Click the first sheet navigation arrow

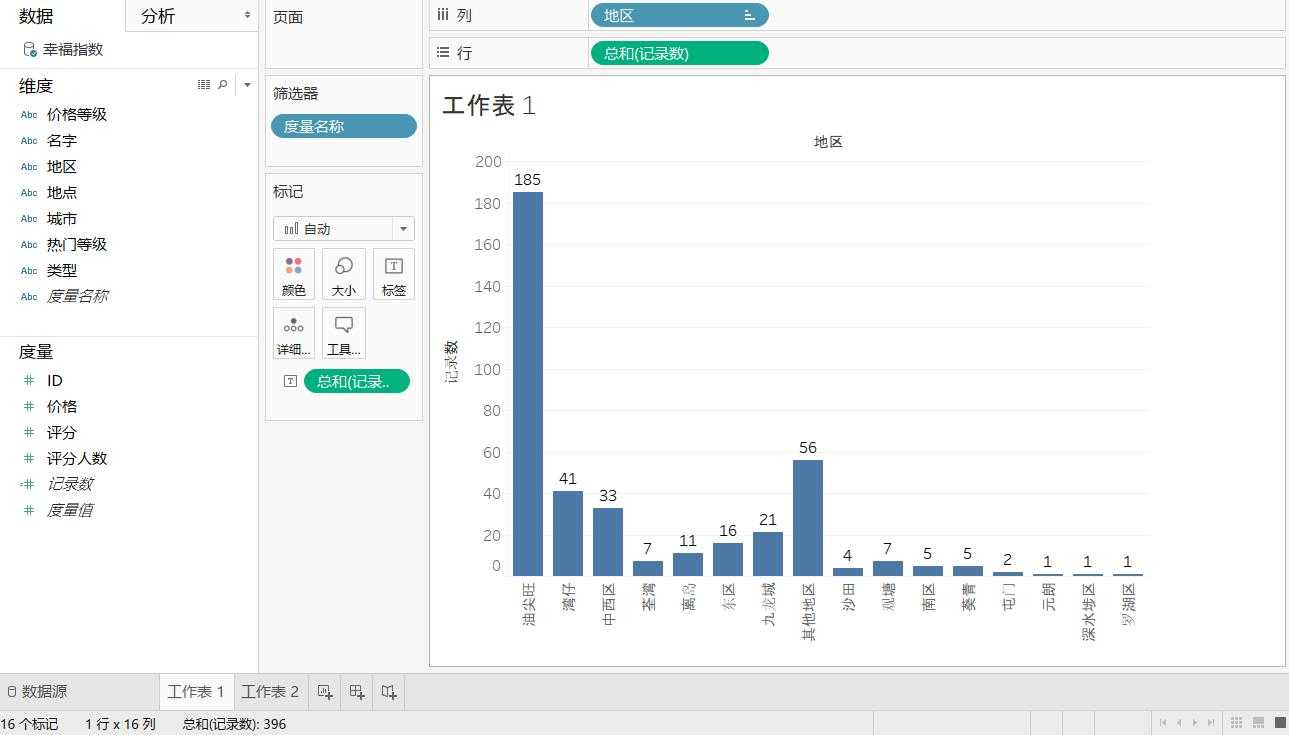point(1163,722)
